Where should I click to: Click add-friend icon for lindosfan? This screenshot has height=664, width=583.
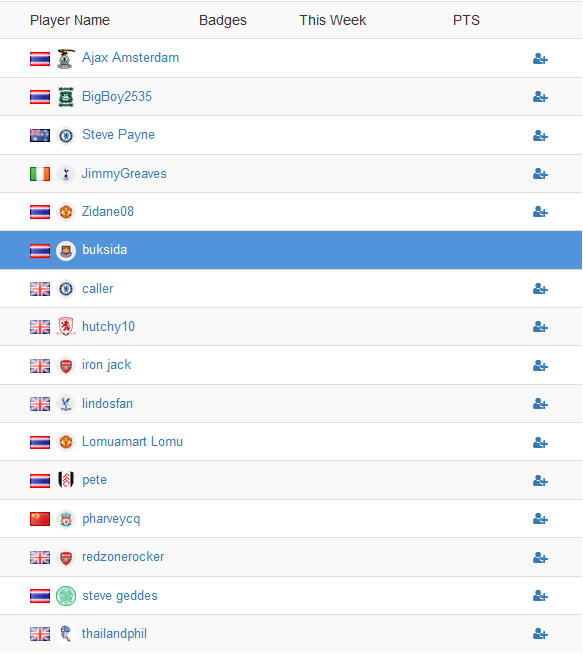pos(540,404)
